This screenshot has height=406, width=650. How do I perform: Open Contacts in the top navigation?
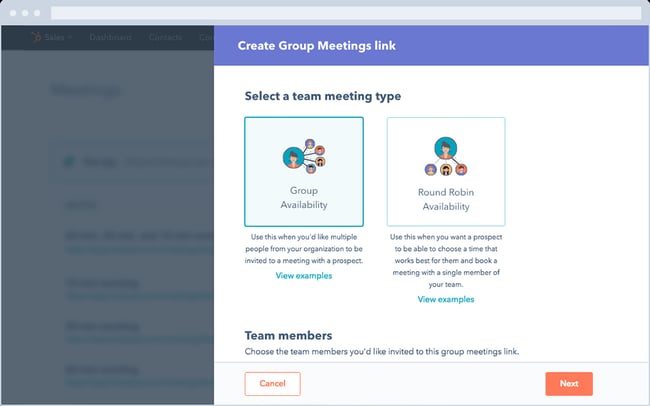point(165,37)
